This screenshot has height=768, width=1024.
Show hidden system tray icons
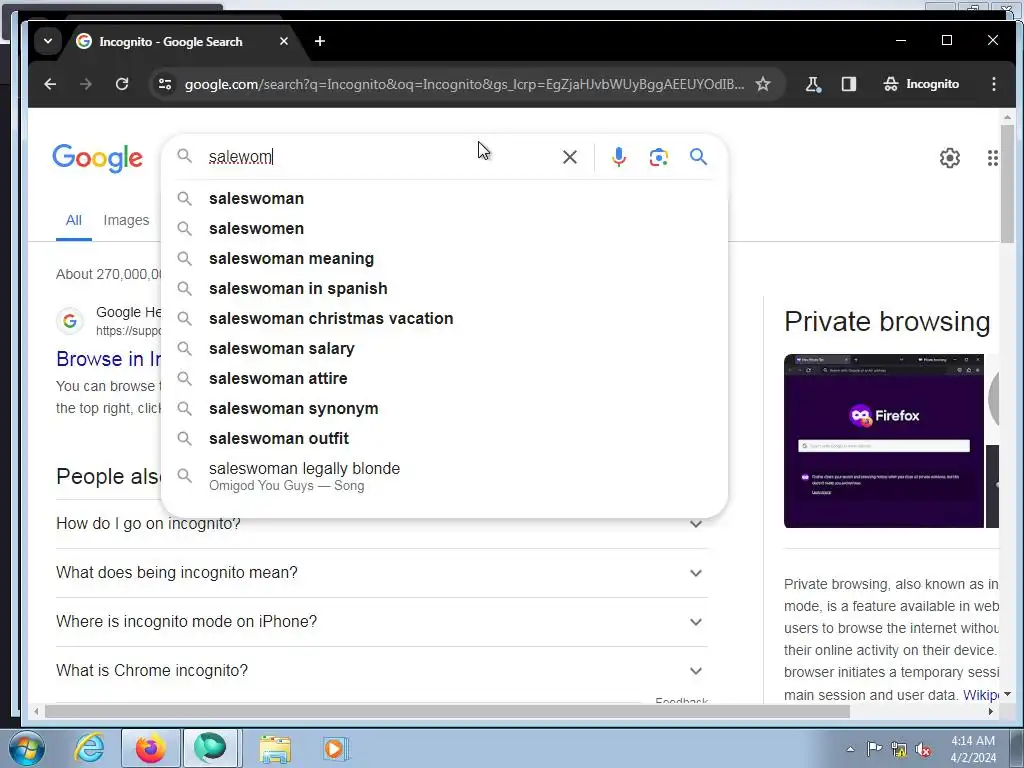pyautogui.click(x=850, y=749)
